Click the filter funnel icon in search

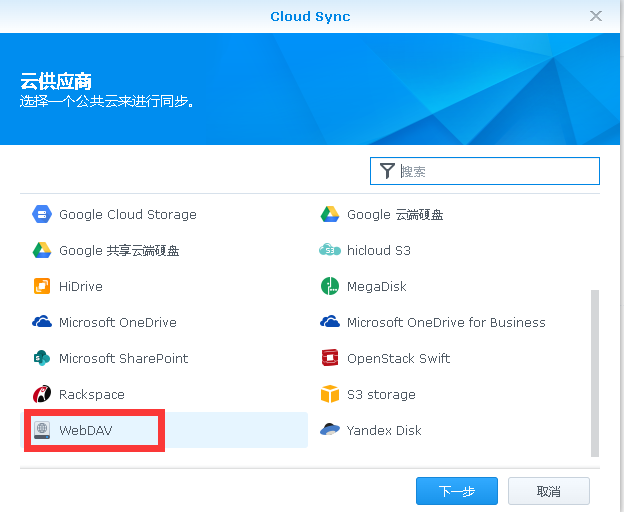(x=387, y=171)
